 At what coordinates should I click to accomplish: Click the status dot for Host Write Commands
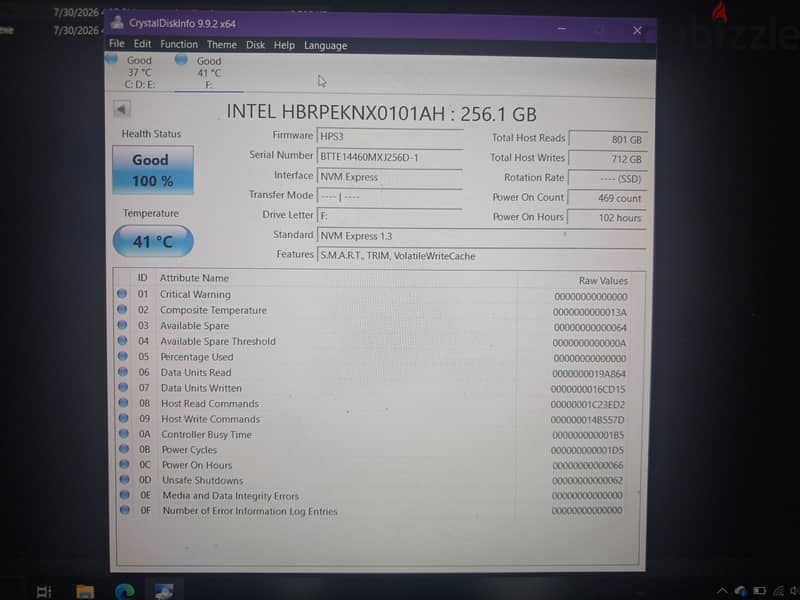(x=123, y=418)
